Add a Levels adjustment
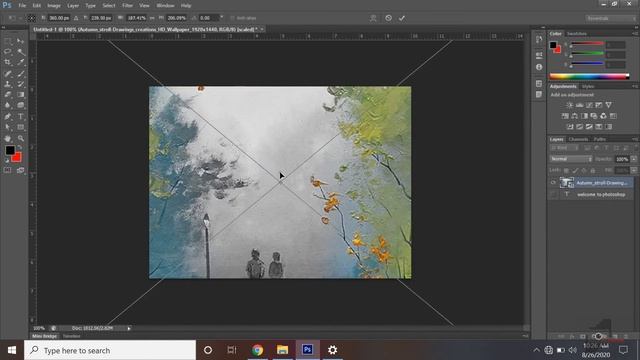Viewport: 640px width, 360px height. (579, 105)
